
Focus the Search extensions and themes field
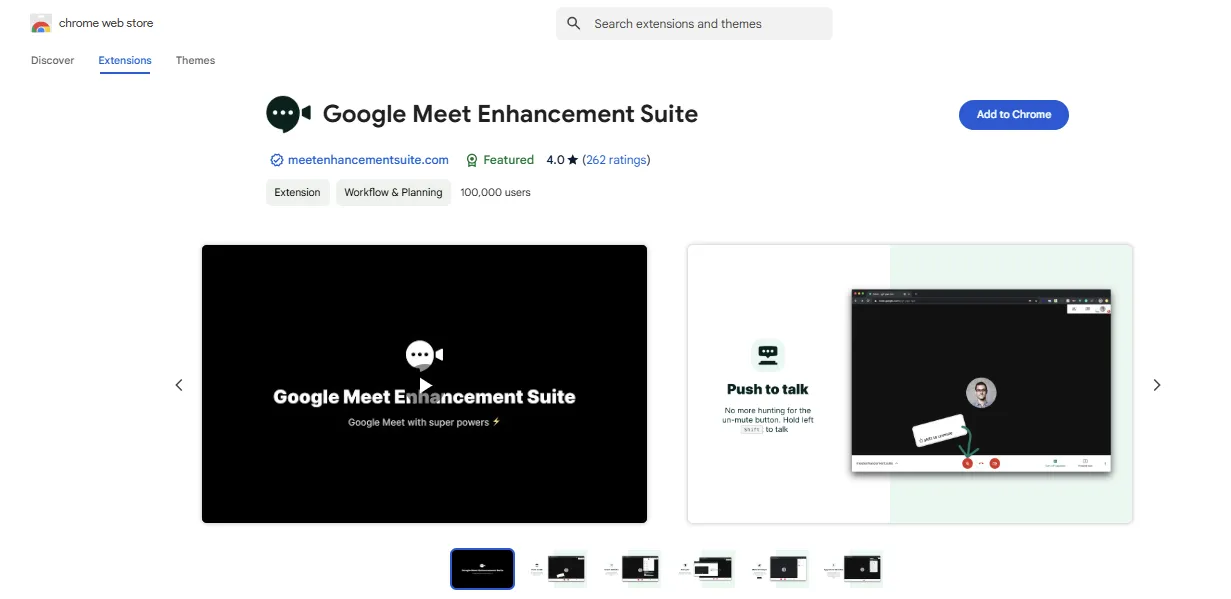pyautogui.click(x=694, y=23)
